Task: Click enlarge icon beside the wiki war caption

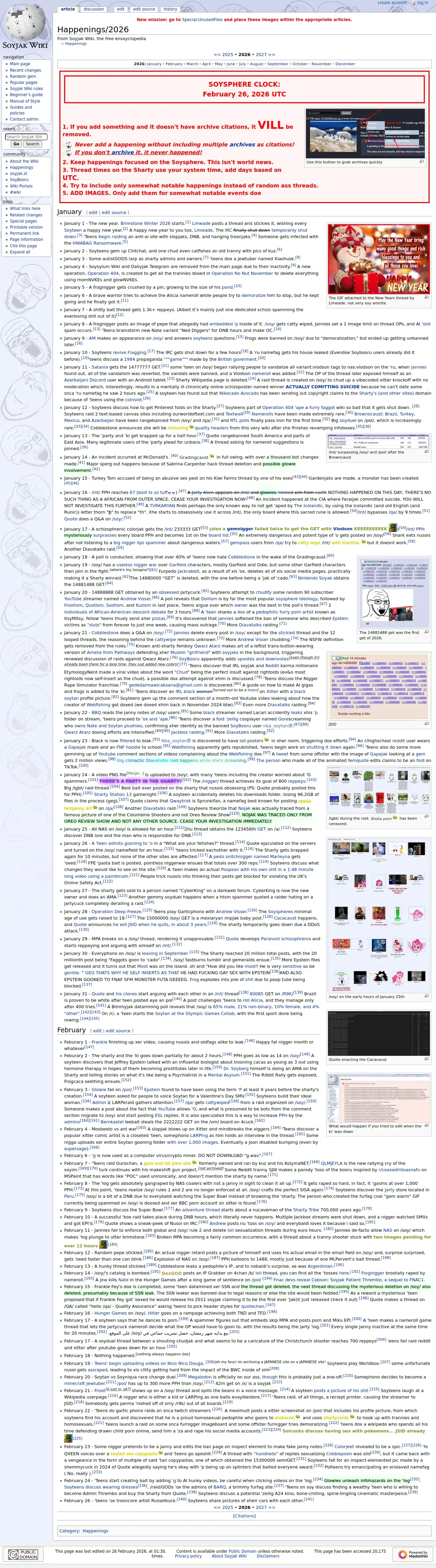Action: point(426,1125)
